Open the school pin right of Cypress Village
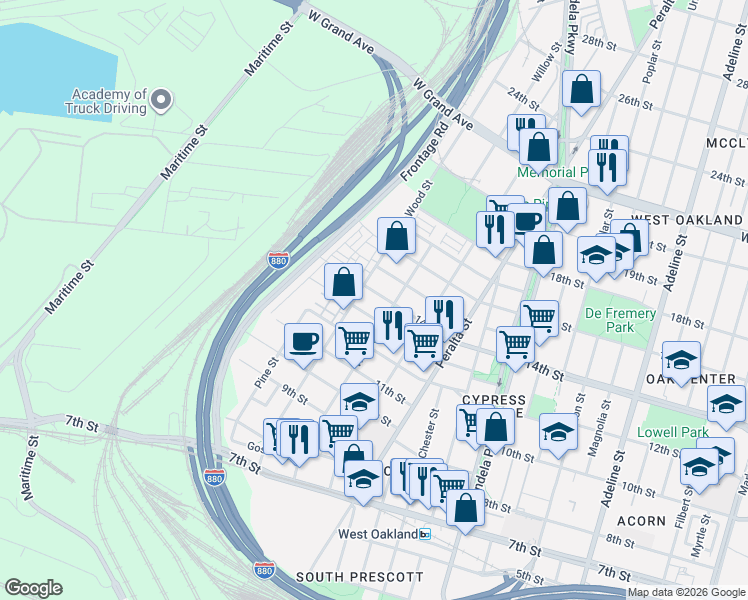 tap(559, 435)
